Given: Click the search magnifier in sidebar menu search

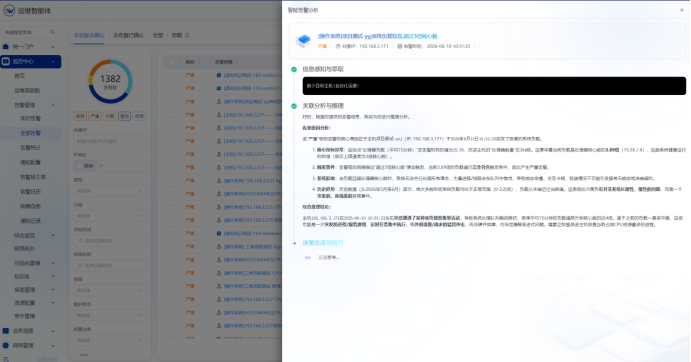Looking at the screenshot, I should [53, 32].
